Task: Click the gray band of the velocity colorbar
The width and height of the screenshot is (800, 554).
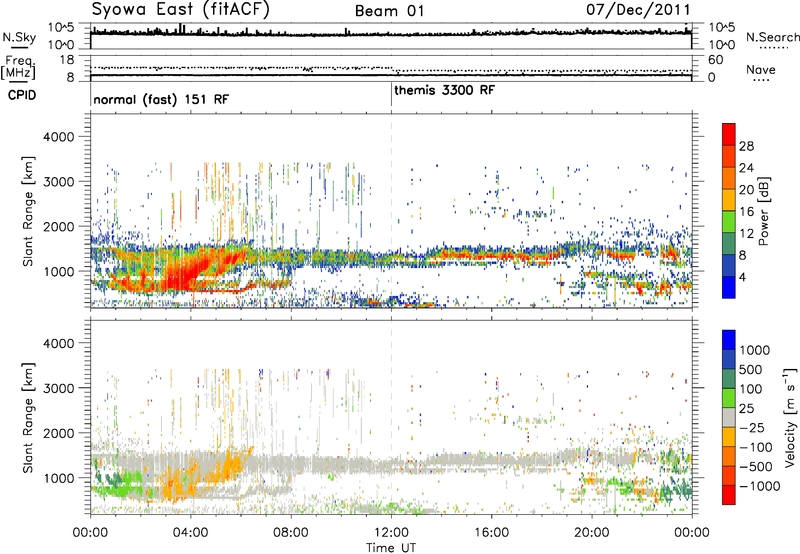Action: pos(729,417)
